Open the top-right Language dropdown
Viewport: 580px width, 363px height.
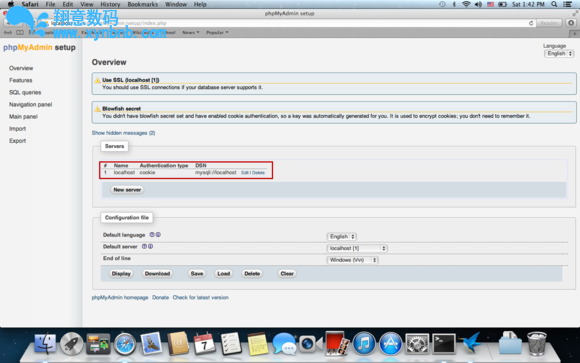click(559, 54)
